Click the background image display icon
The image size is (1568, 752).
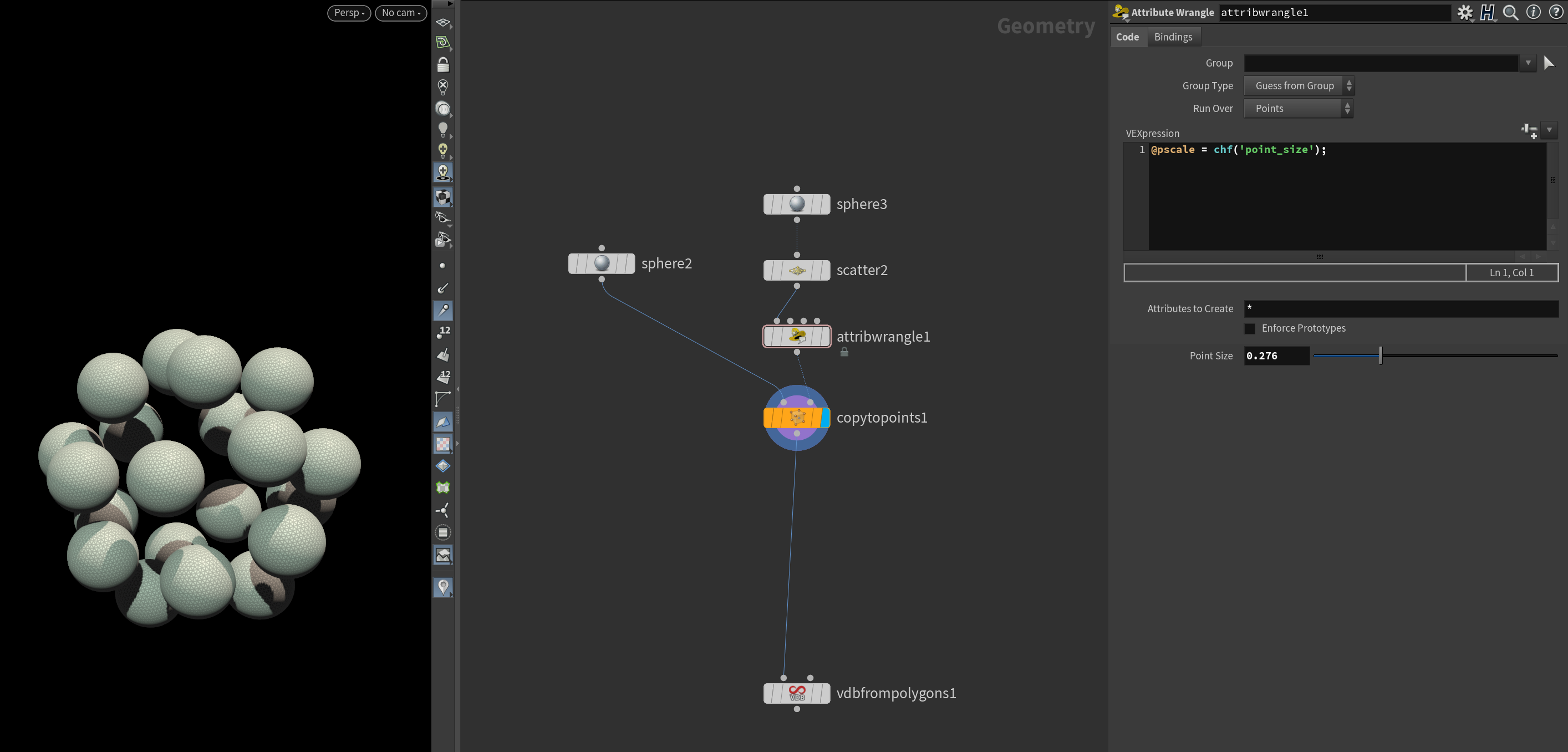[443, 555]
